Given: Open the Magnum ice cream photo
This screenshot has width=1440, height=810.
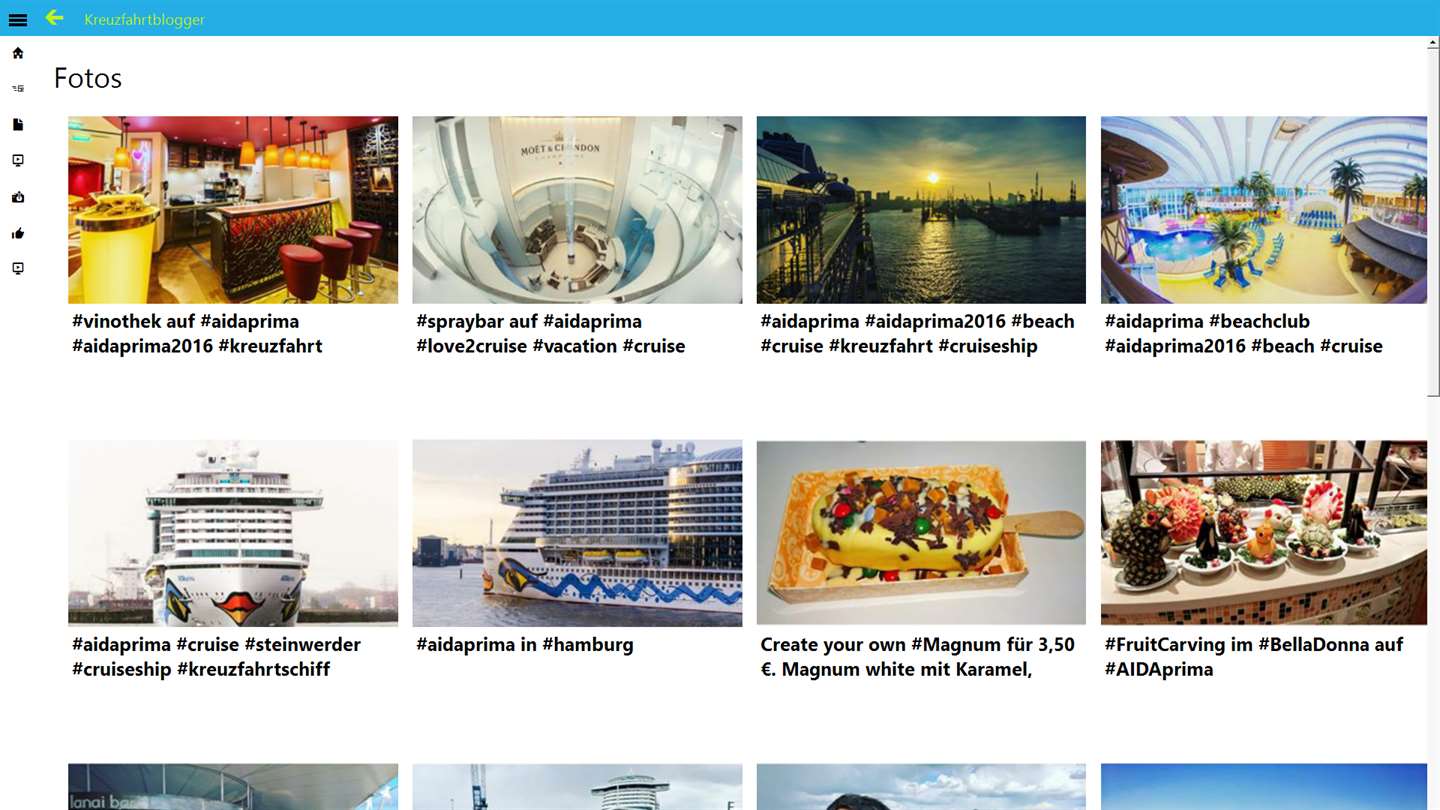Looking at the screenshot, I should [x=921, y=533].
